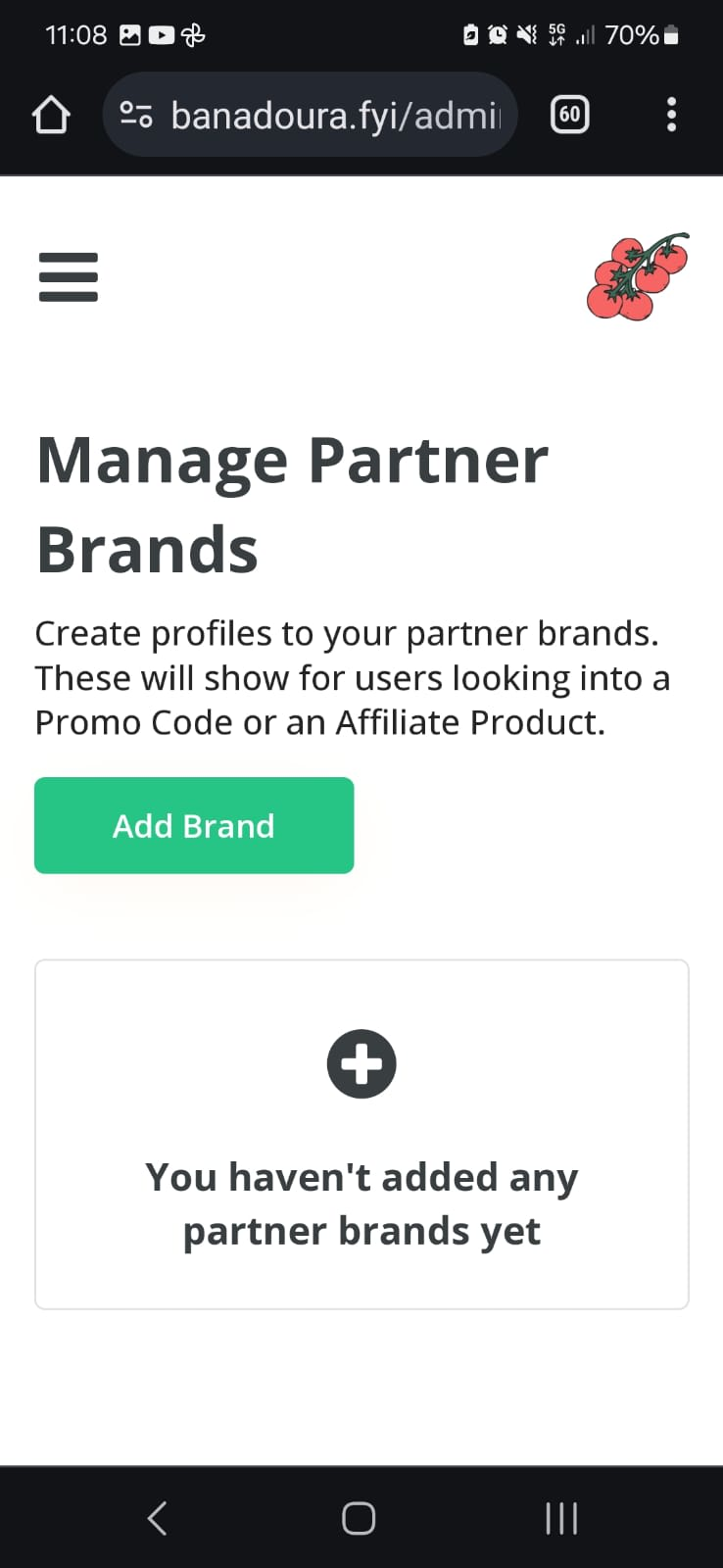Screen dimensions: 723x1568
Task: Tap the browser home icon
Action: [51, 115]
